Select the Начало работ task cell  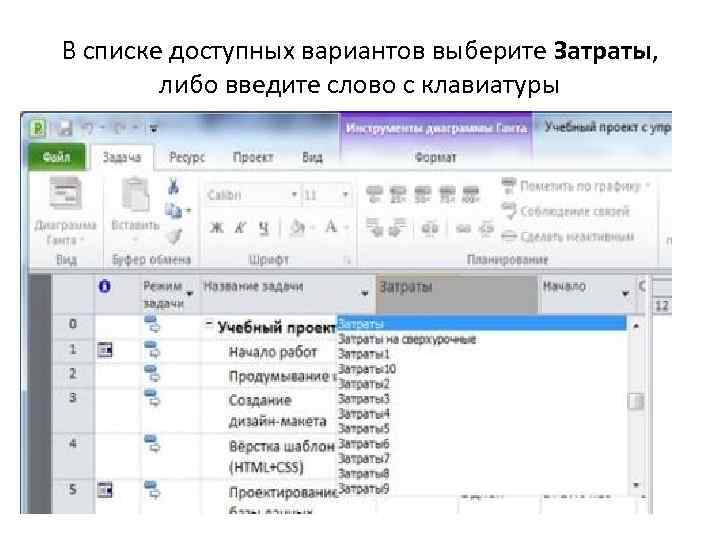point(273,352)
